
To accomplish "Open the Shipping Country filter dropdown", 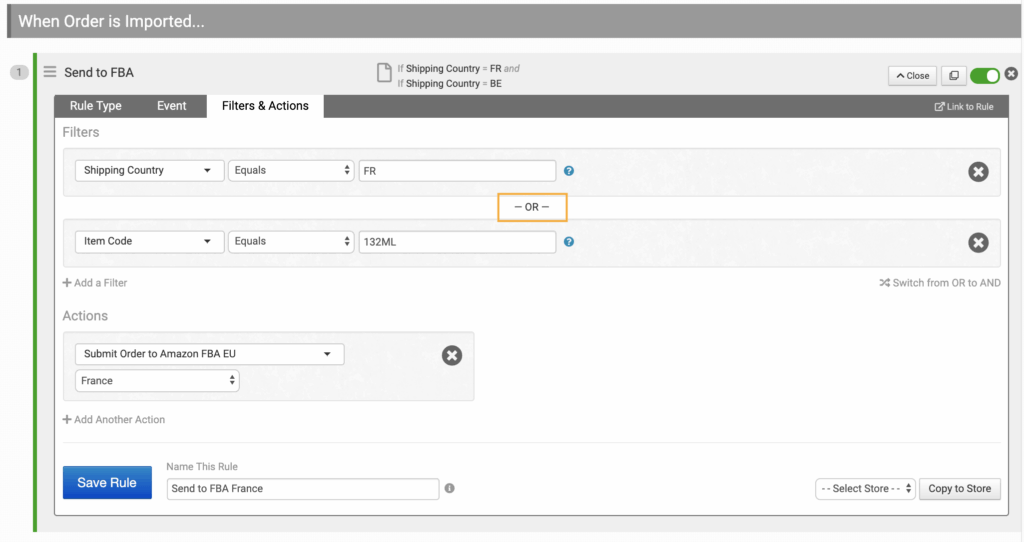I will point(149,171).
